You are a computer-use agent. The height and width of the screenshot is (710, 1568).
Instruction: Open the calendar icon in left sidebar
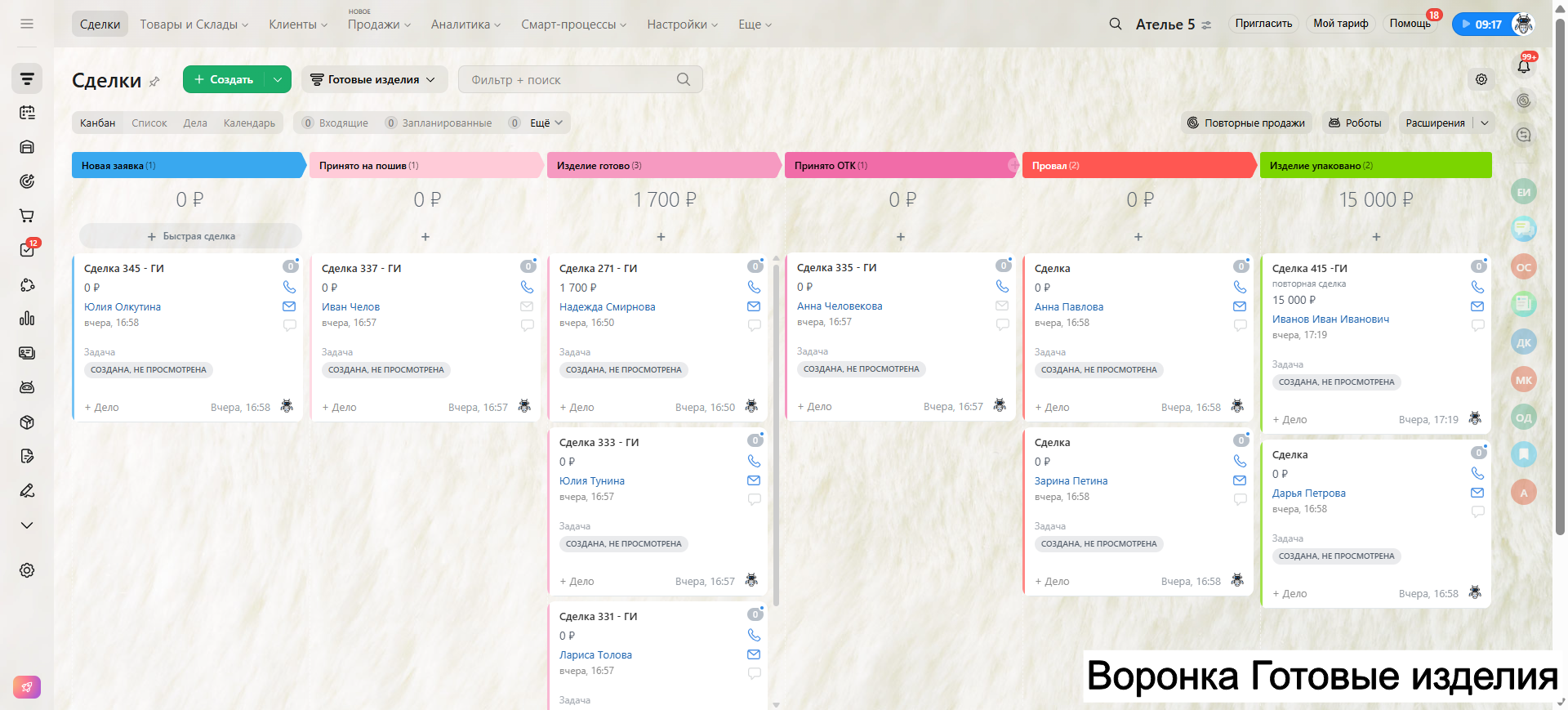click(27, 113)
